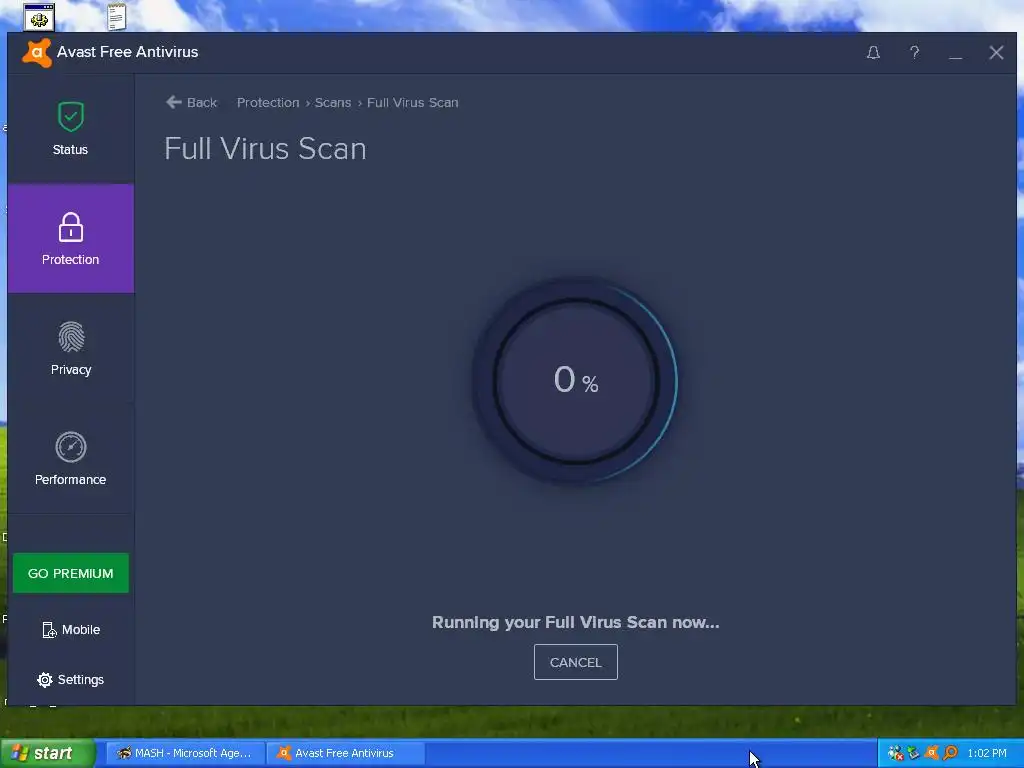Open the notifications bell
This screenshot has height=768, width=1024.
click(873, 52)
